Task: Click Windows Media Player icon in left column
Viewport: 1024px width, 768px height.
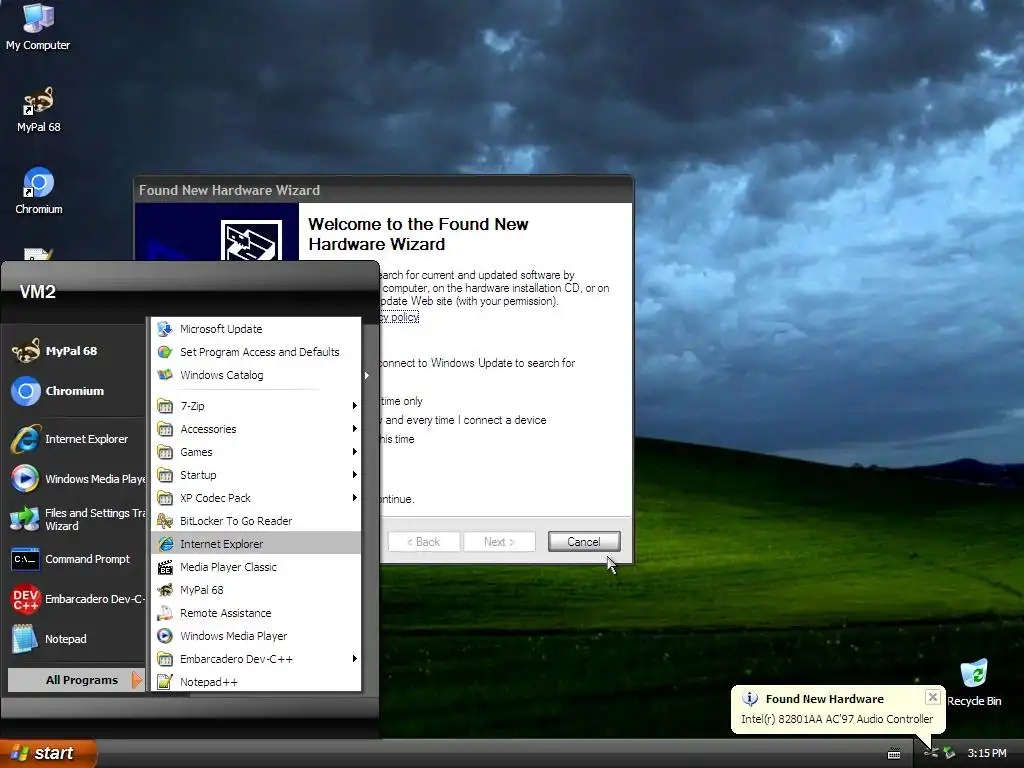Action: click(x=25, y=479)
